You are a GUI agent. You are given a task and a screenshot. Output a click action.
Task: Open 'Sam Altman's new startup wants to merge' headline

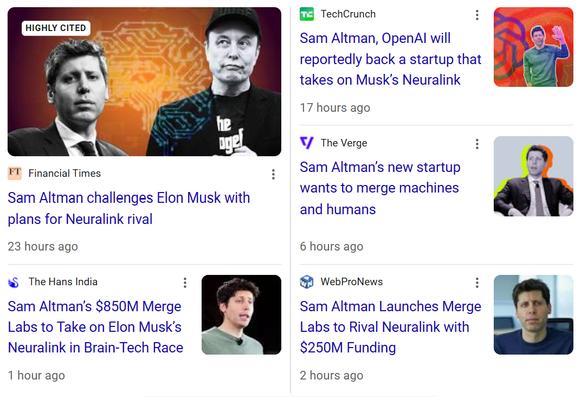pyautogui.click(x=380, y=188)
